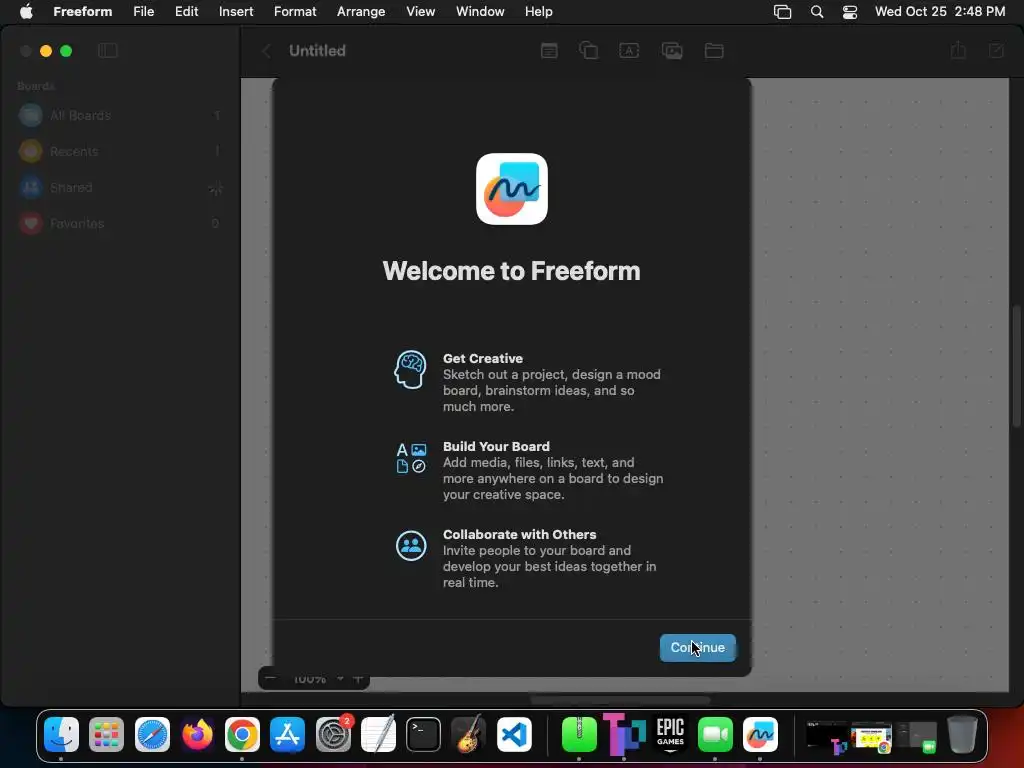Open Finder from the Dock

[x=61, y=735]
